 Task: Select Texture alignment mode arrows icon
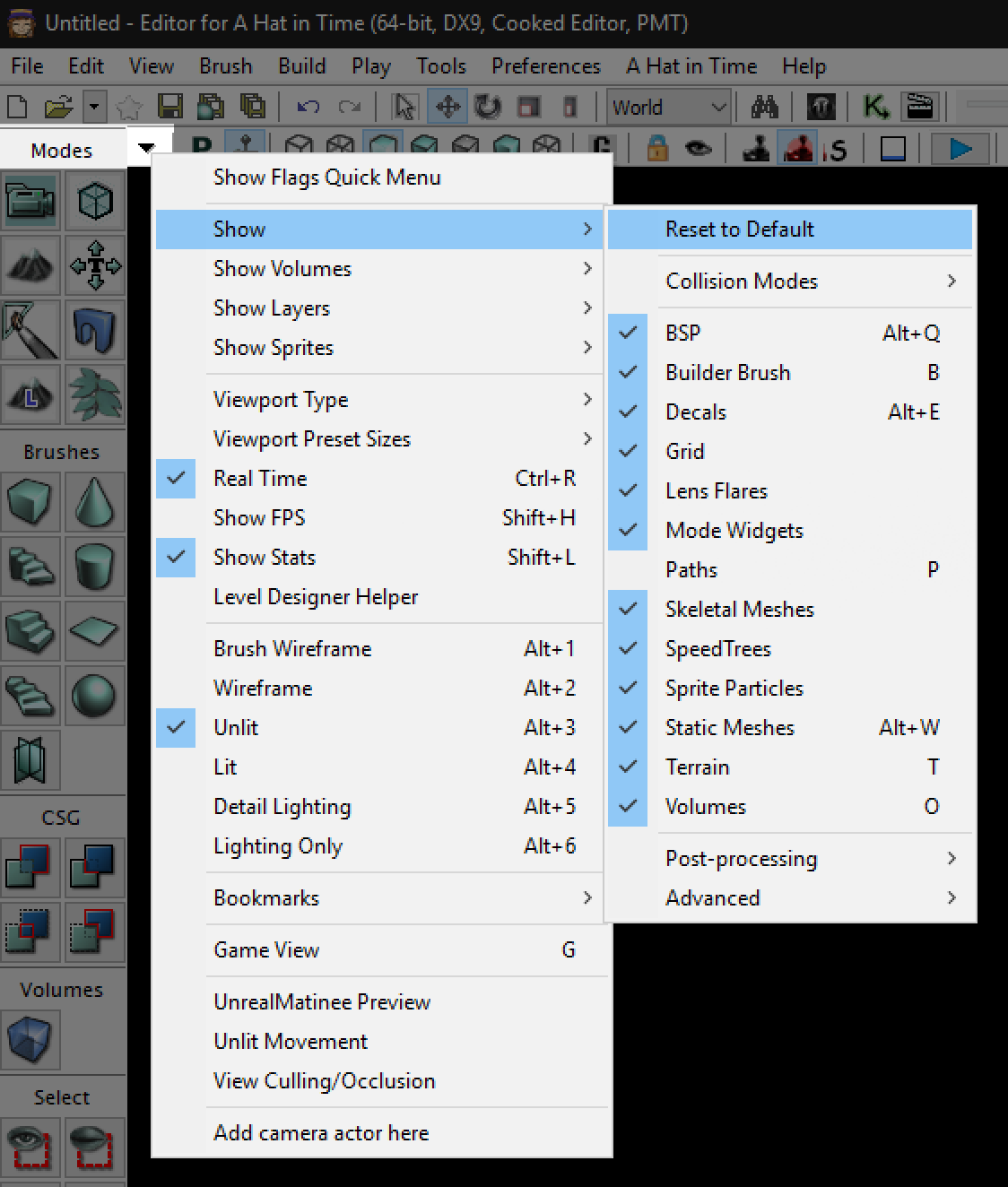click(95, 266)
